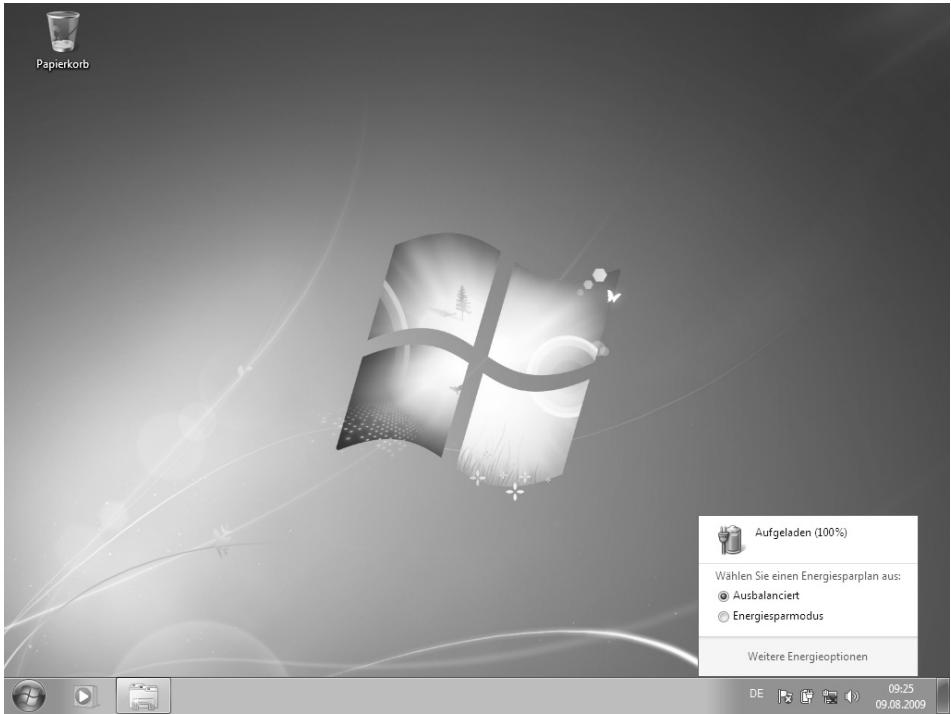Screen dimensions: 951x714
Task: Open the Windows Start menu orb
Action: pyautogui.click(x=29, y=695)
